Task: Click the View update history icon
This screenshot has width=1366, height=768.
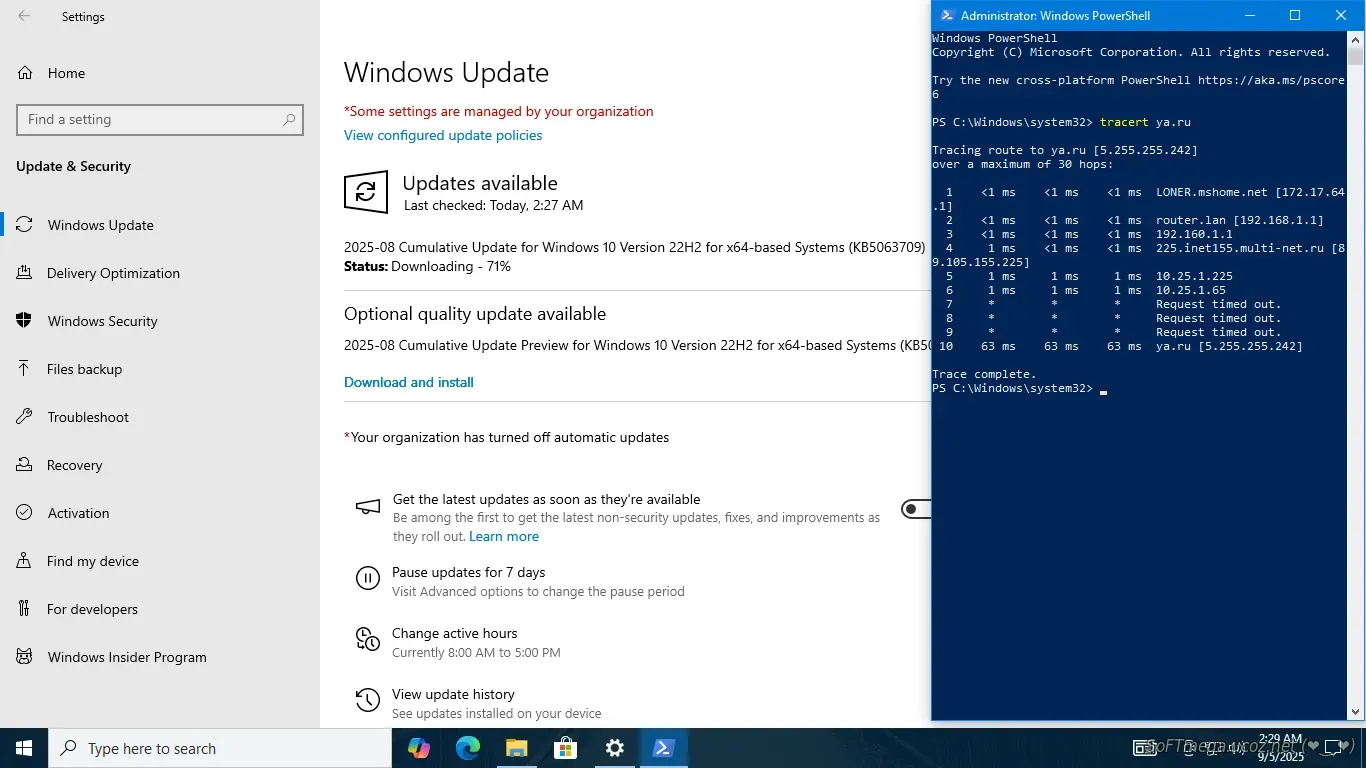Action: click(x=368, y=700)
